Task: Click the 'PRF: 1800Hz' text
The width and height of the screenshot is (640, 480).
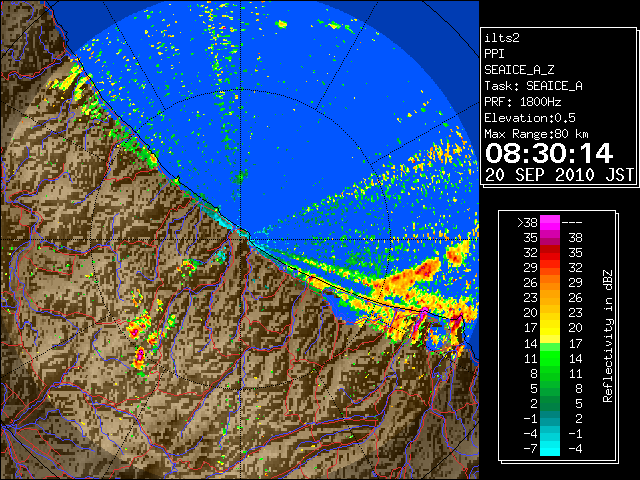Action: click(523, 102)
